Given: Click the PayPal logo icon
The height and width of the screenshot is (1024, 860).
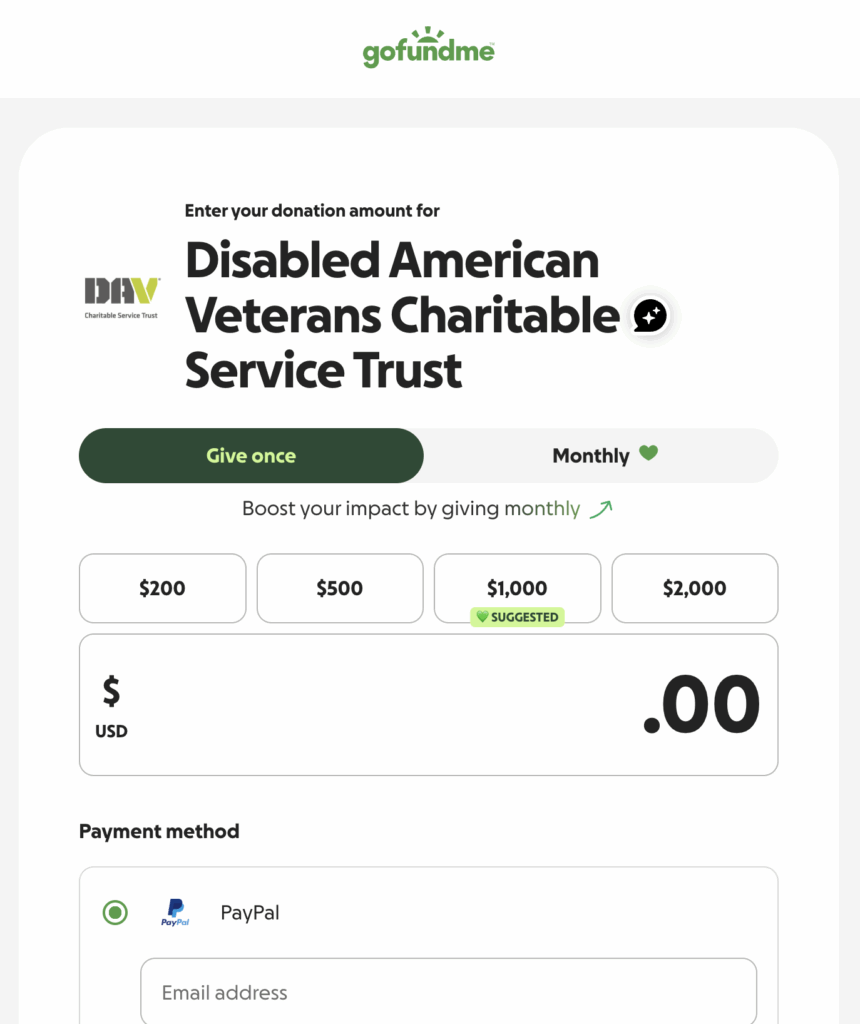Looking at the screenshot, I should click(175, 912).
